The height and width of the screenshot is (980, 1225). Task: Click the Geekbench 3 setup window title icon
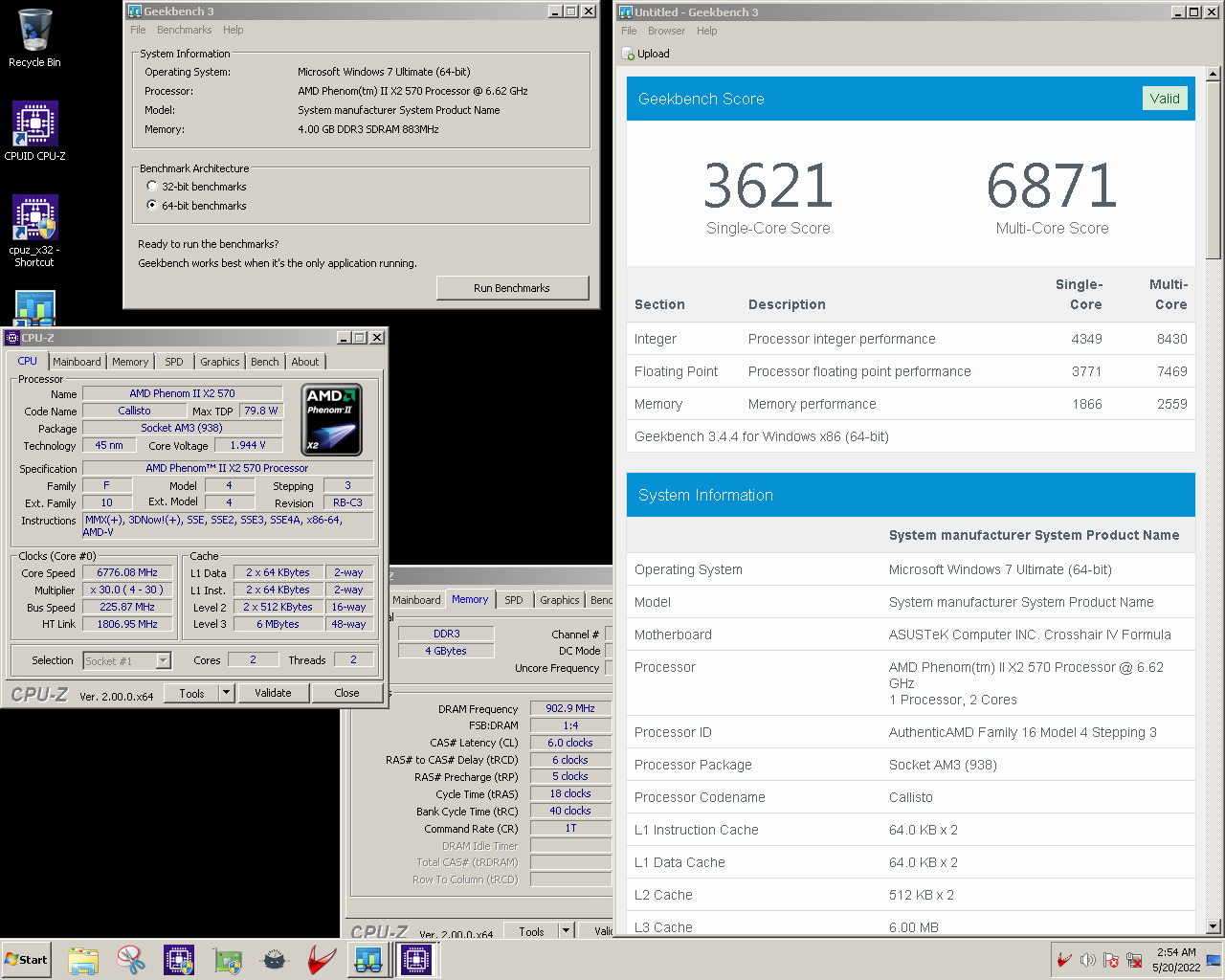pyautogui.click(x=135, y=11)
